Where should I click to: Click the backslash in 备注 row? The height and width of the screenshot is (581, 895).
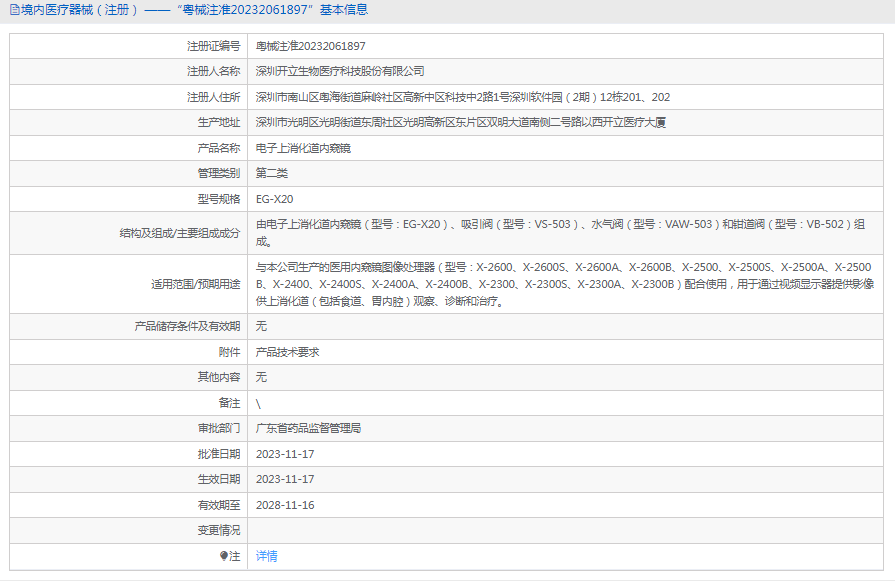pyautogui.click(x=259, y=404)
